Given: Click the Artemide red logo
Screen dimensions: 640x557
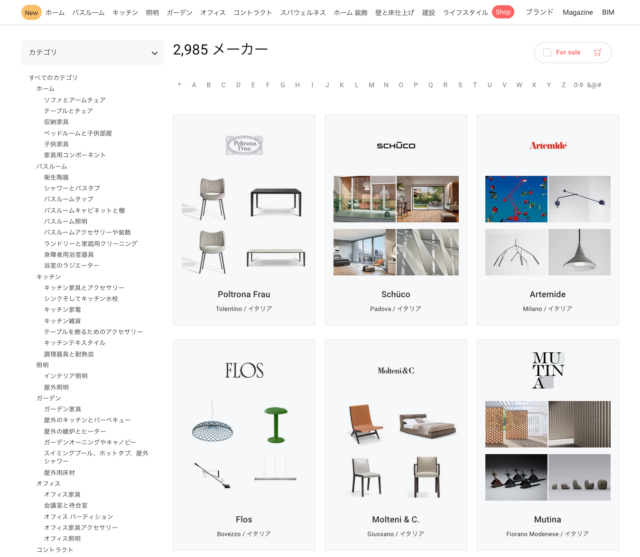Looking at the screenshot, I should (548, 145).
